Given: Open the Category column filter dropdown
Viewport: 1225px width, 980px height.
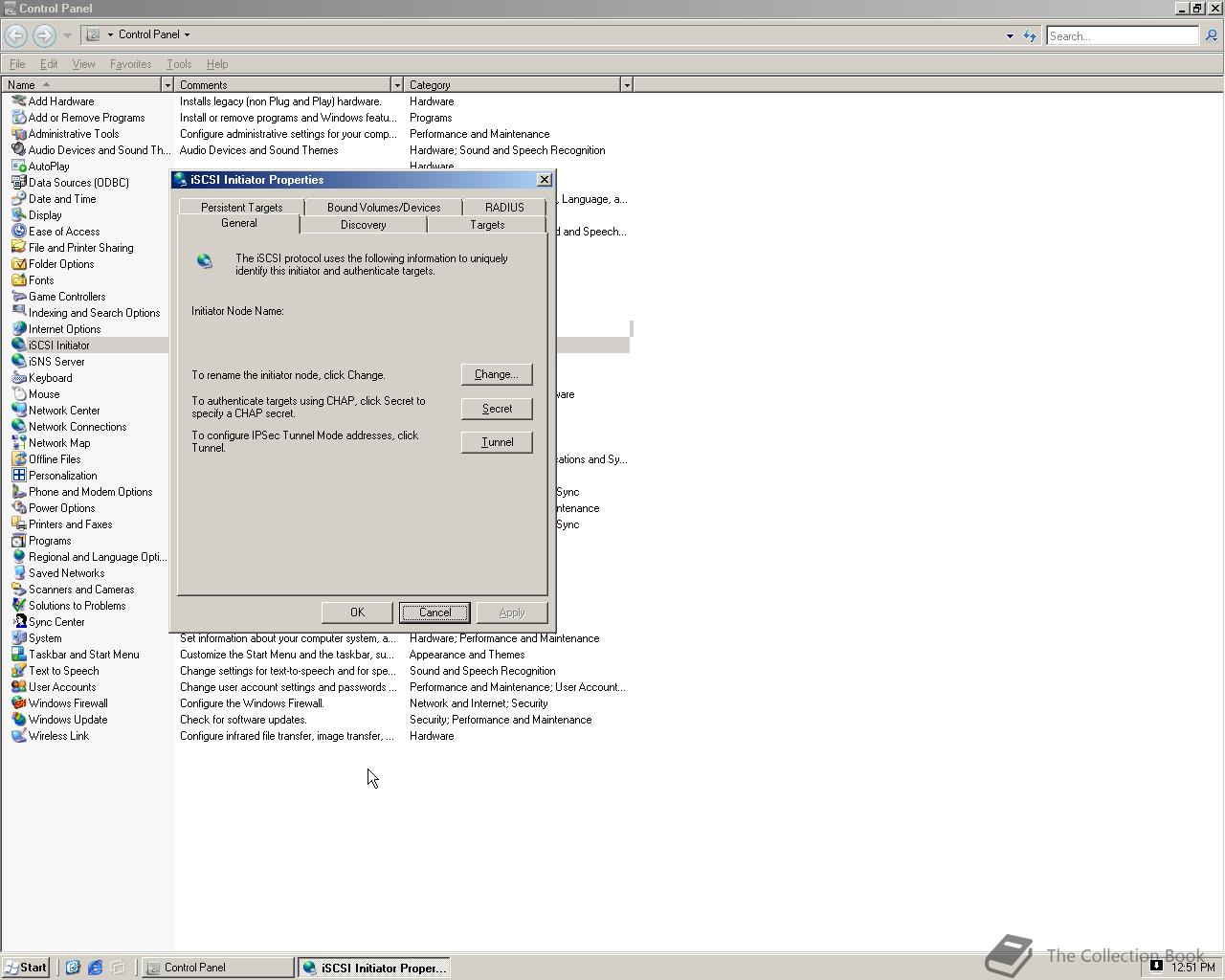Looking at the screenshot, I should (627, 85).
